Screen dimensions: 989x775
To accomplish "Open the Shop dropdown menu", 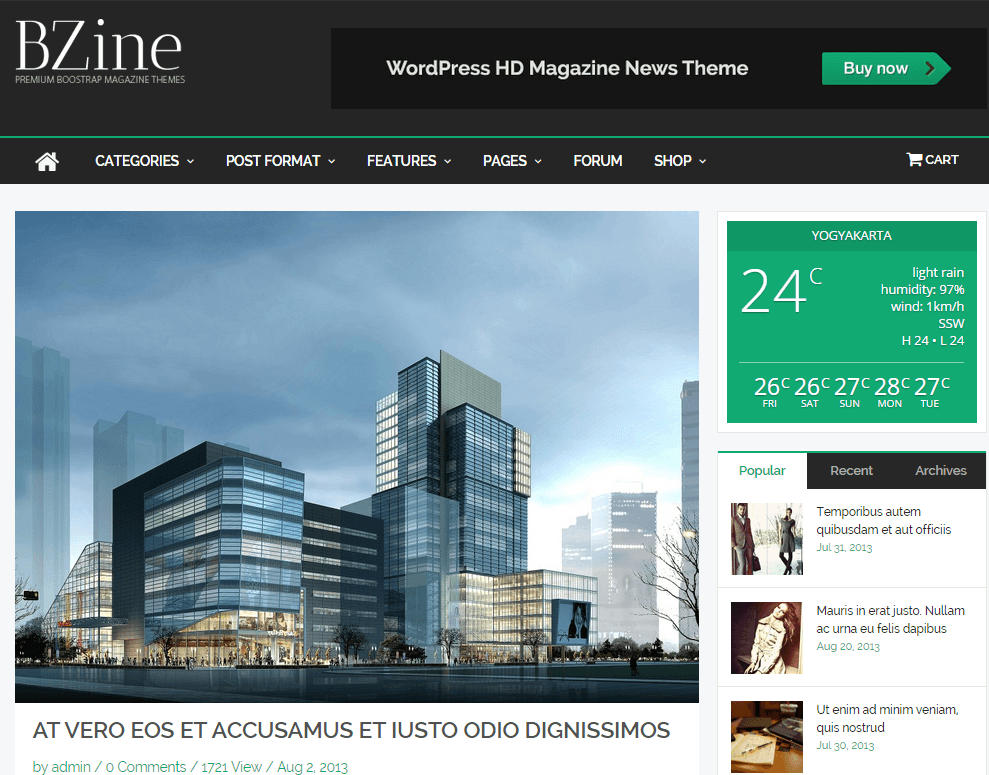I will [x=680, y=161].
